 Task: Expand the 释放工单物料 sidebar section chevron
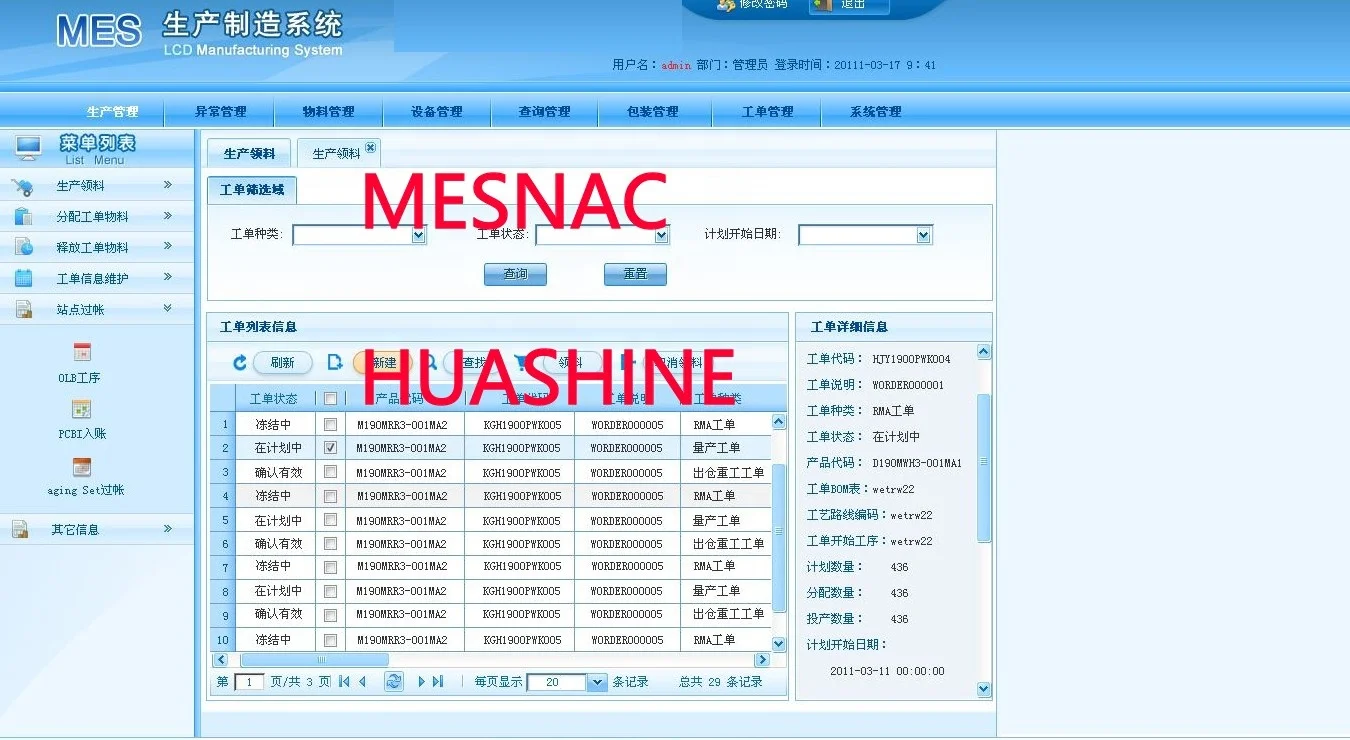168,246
